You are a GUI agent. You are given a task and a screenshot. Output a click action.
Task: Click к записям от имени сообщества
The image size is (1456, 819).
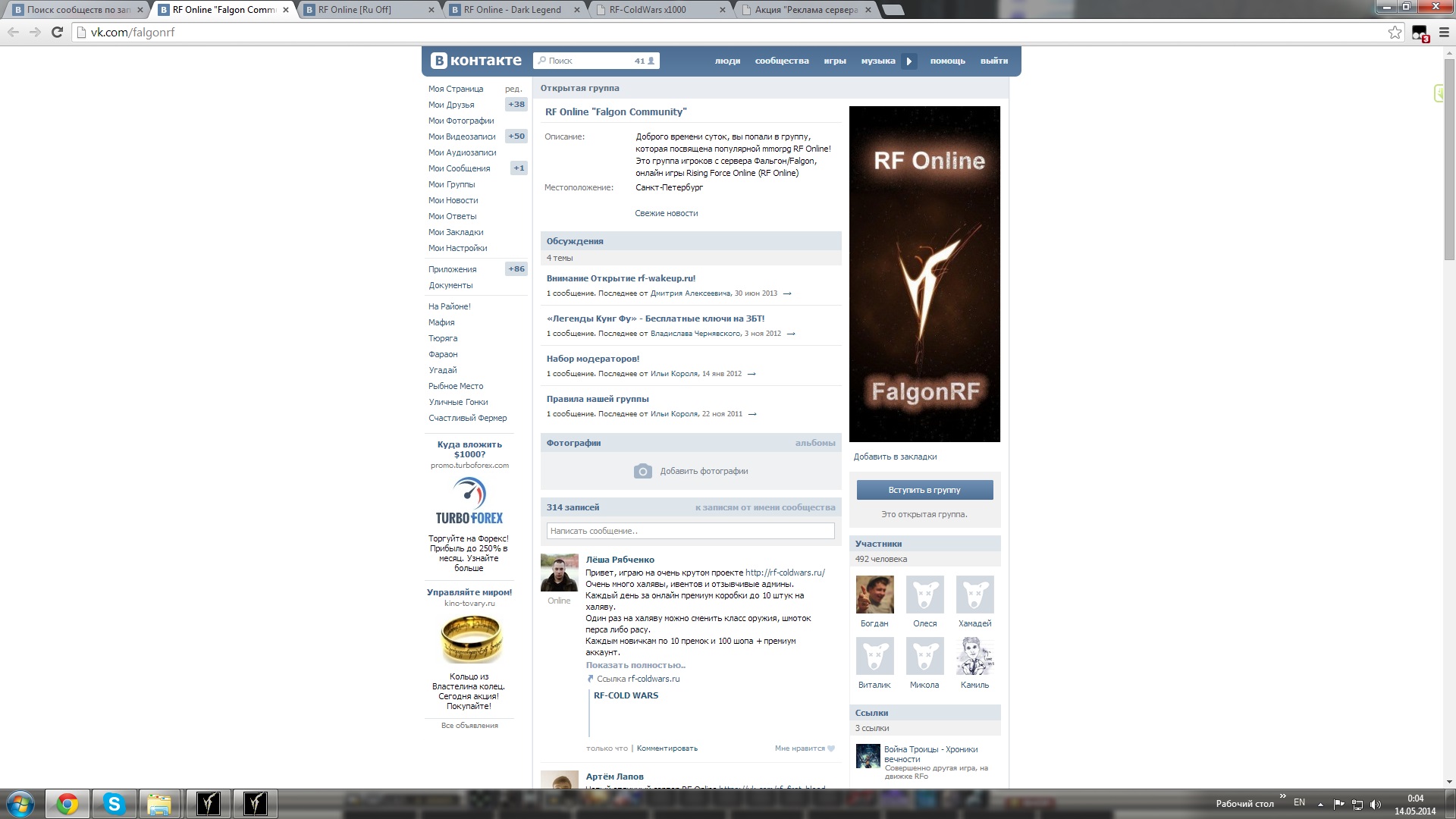coord(765,507)
